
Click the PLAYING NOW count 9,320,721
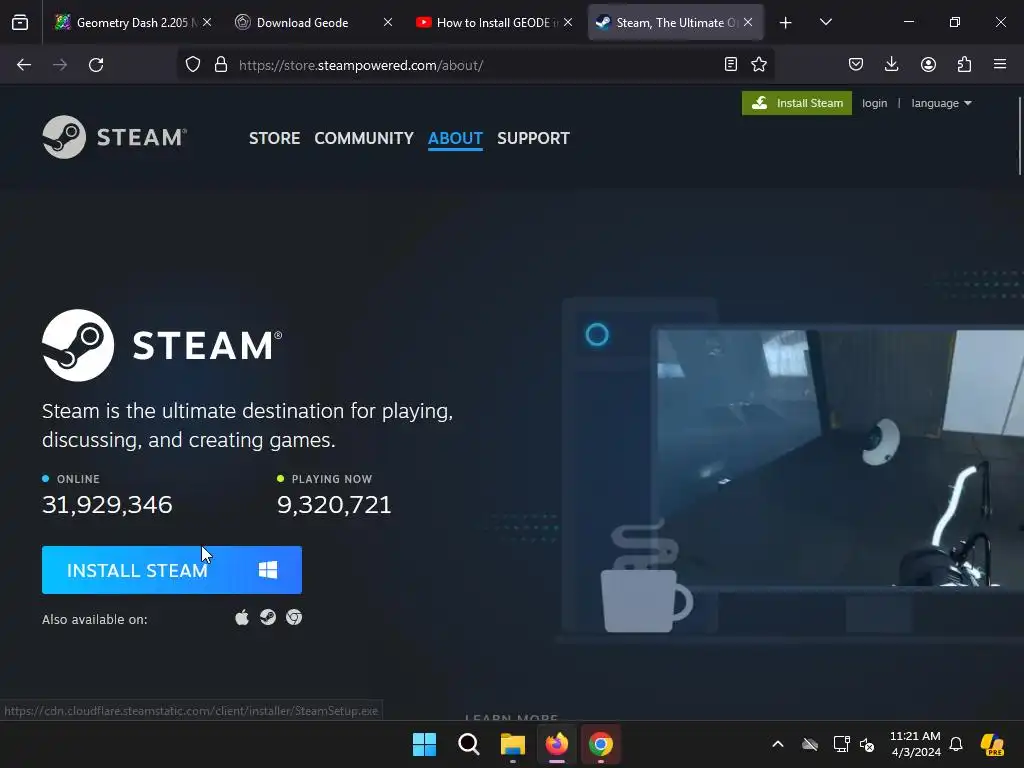pos(334,504)
